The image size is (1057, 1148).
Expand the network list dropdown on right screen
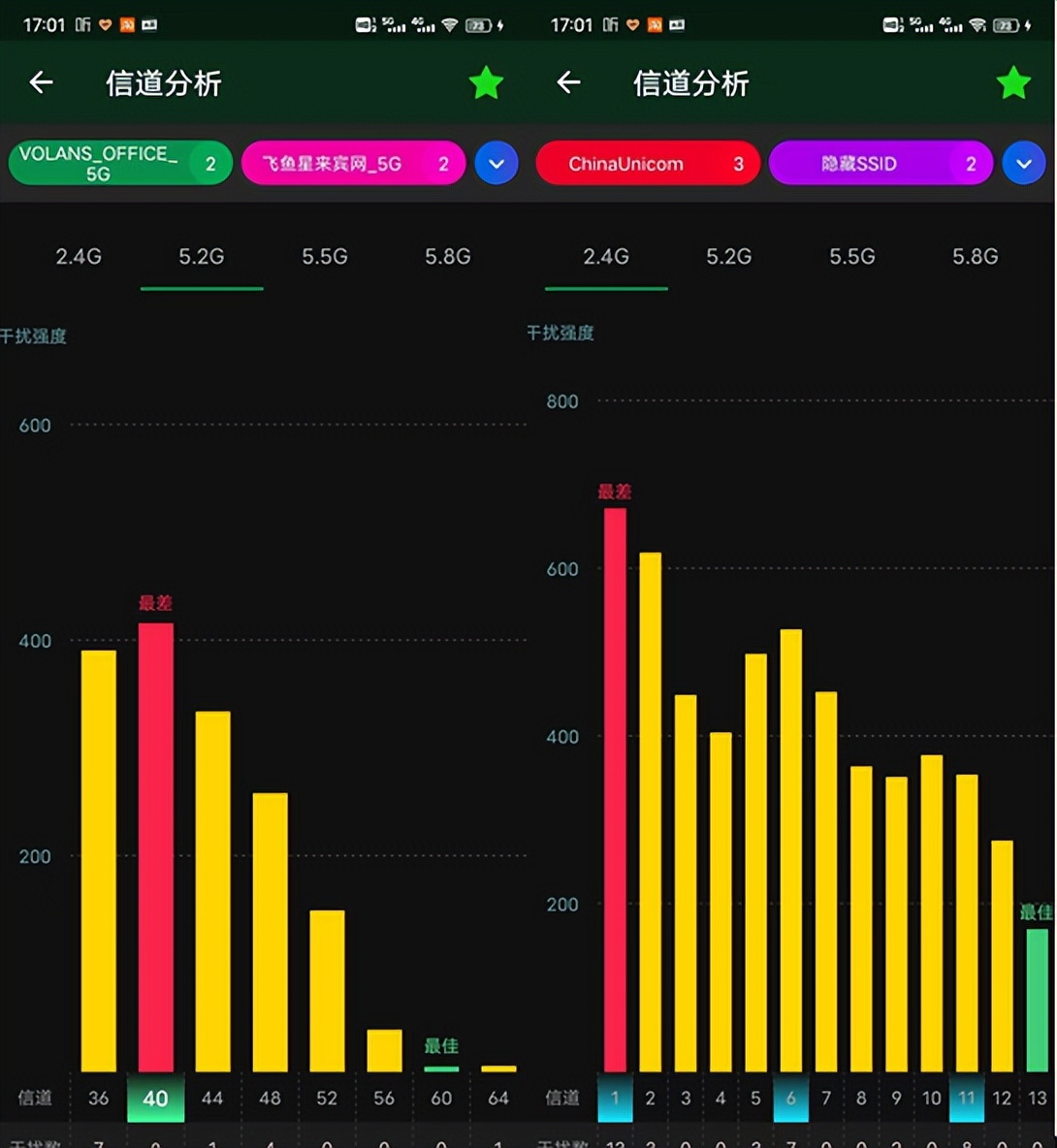tap(1024, 163)
